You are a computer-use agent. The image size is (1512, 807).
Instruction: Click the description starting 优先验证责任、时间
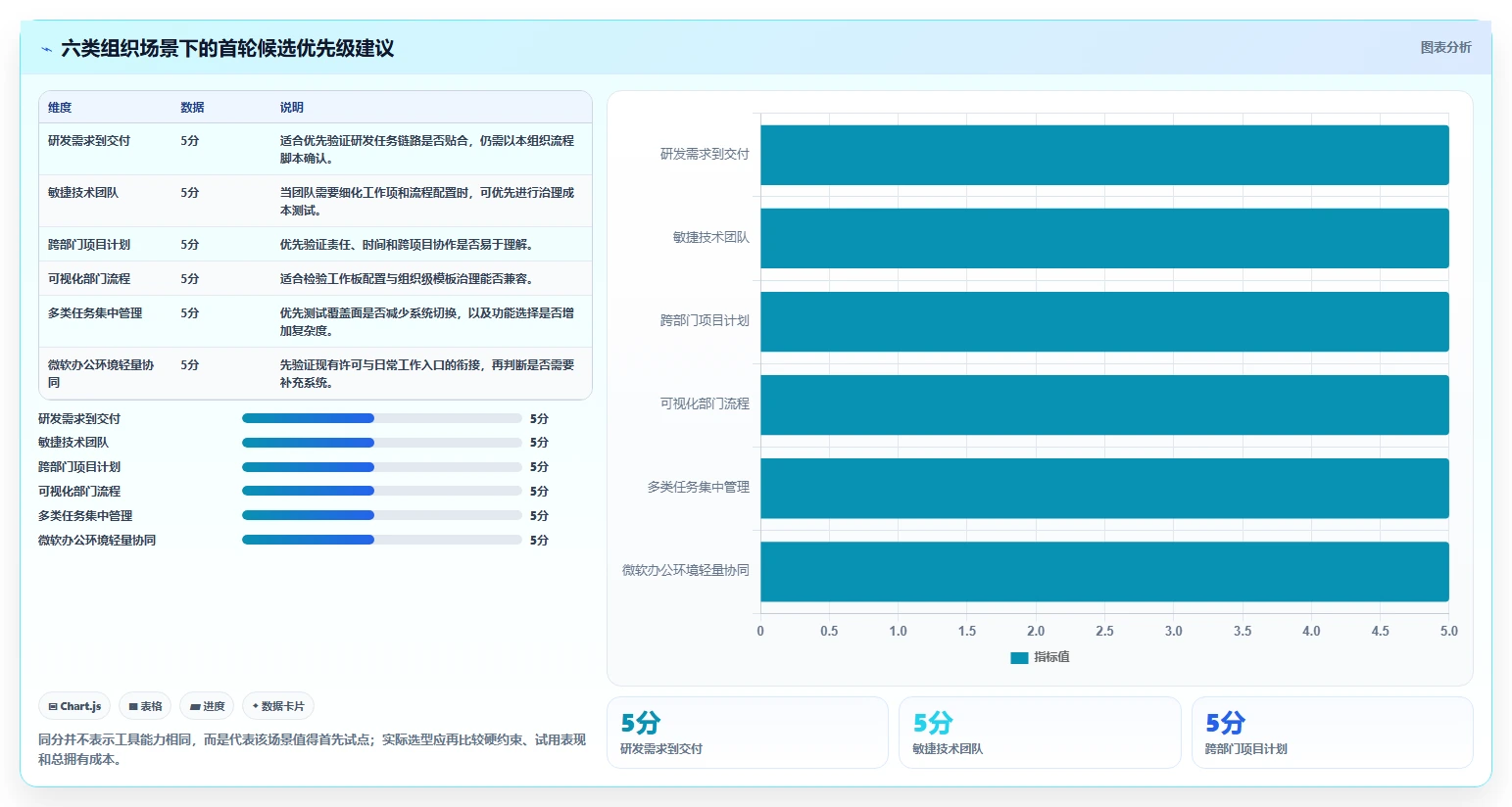point(407,245)
